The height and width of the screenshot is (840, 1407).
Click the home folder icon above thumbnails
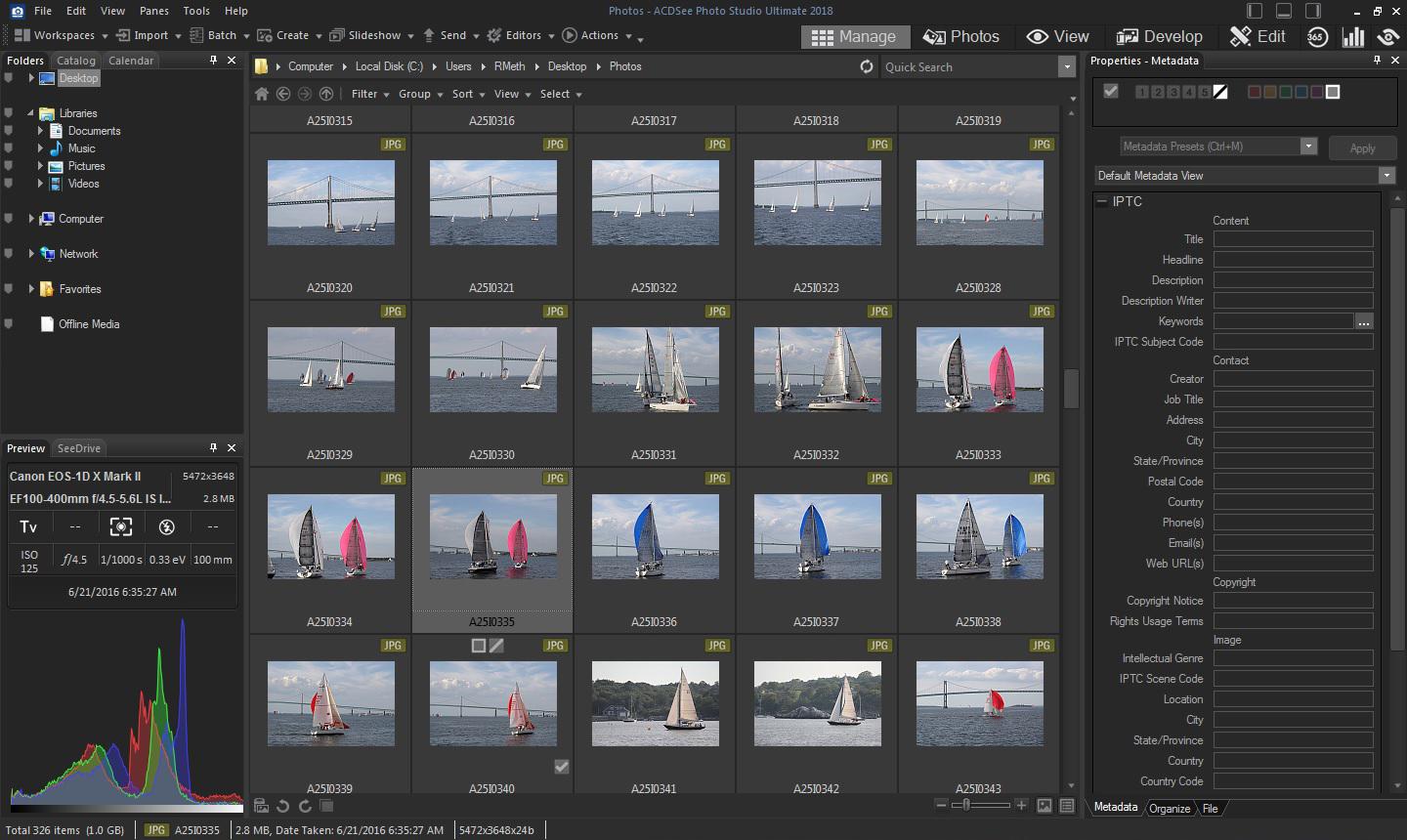[261, 94]
